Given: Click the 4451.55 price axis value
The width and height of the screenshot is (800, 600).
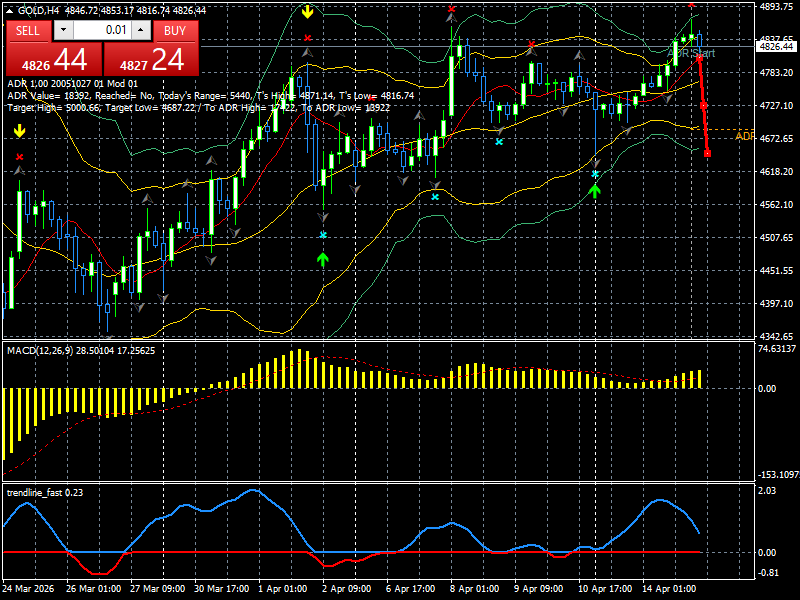Looking at the screenshot, I should click(x=776, y=270).
